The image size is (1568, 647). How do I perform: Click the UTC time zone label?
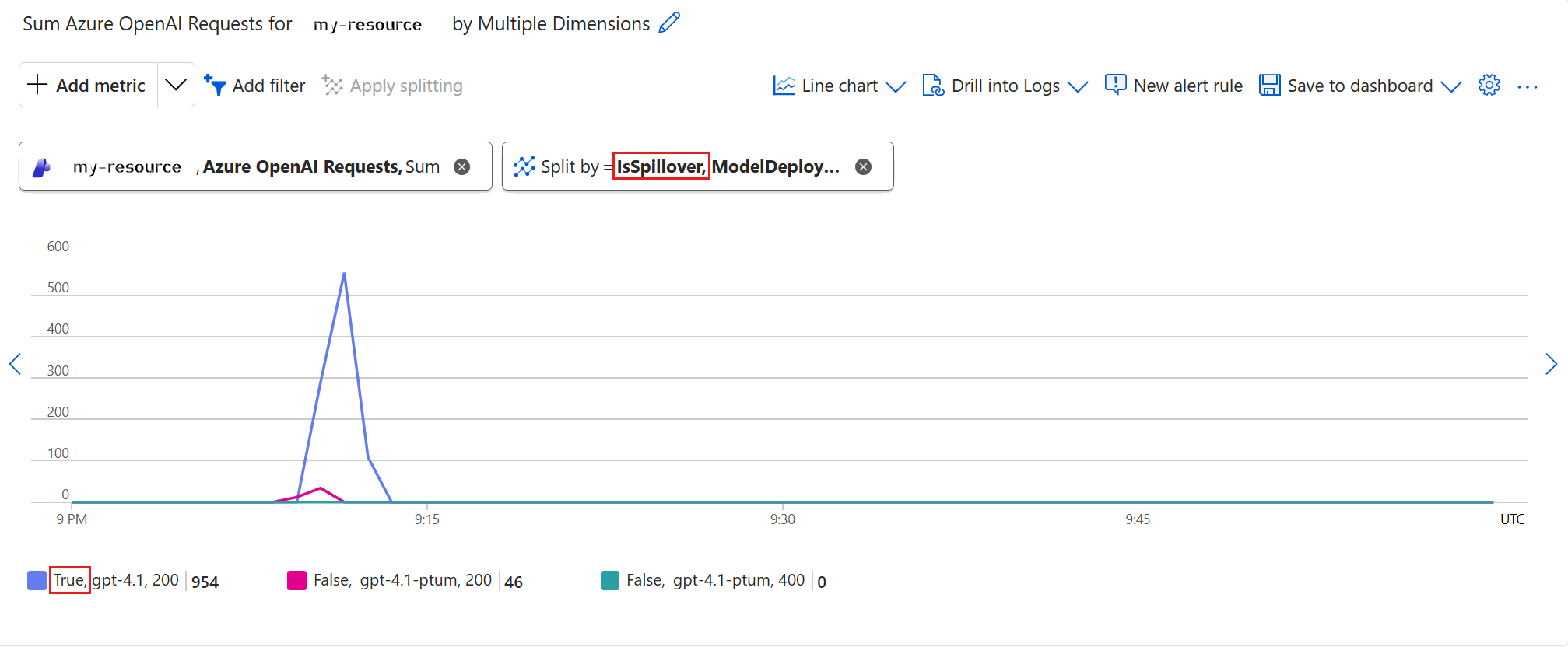click(x=1512, y=519)
